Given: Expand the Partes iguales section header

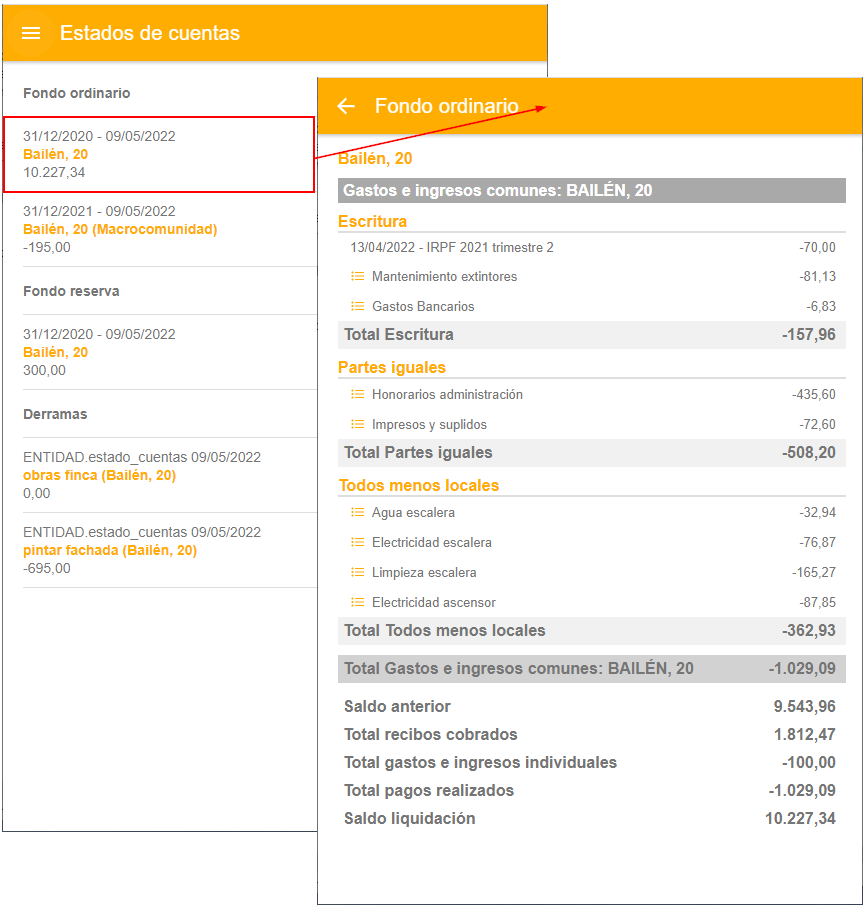Looking at the screenshot, I should (392, 367).
